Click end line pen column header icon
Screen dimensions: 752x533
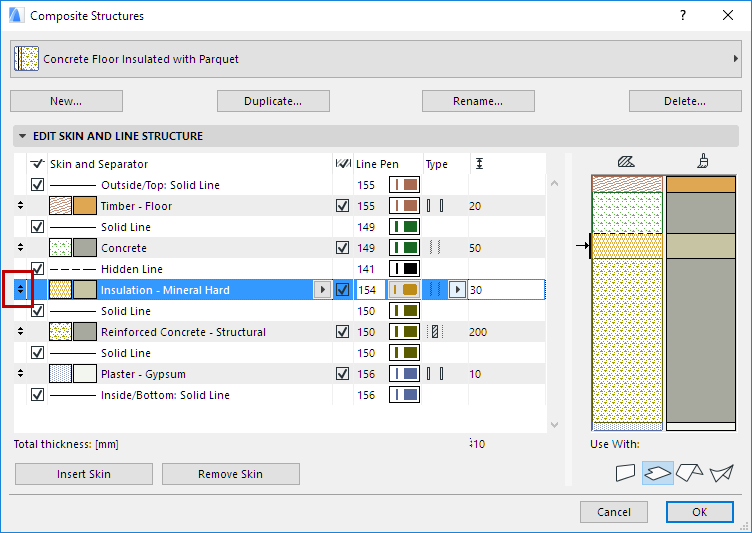coord(343,164)
